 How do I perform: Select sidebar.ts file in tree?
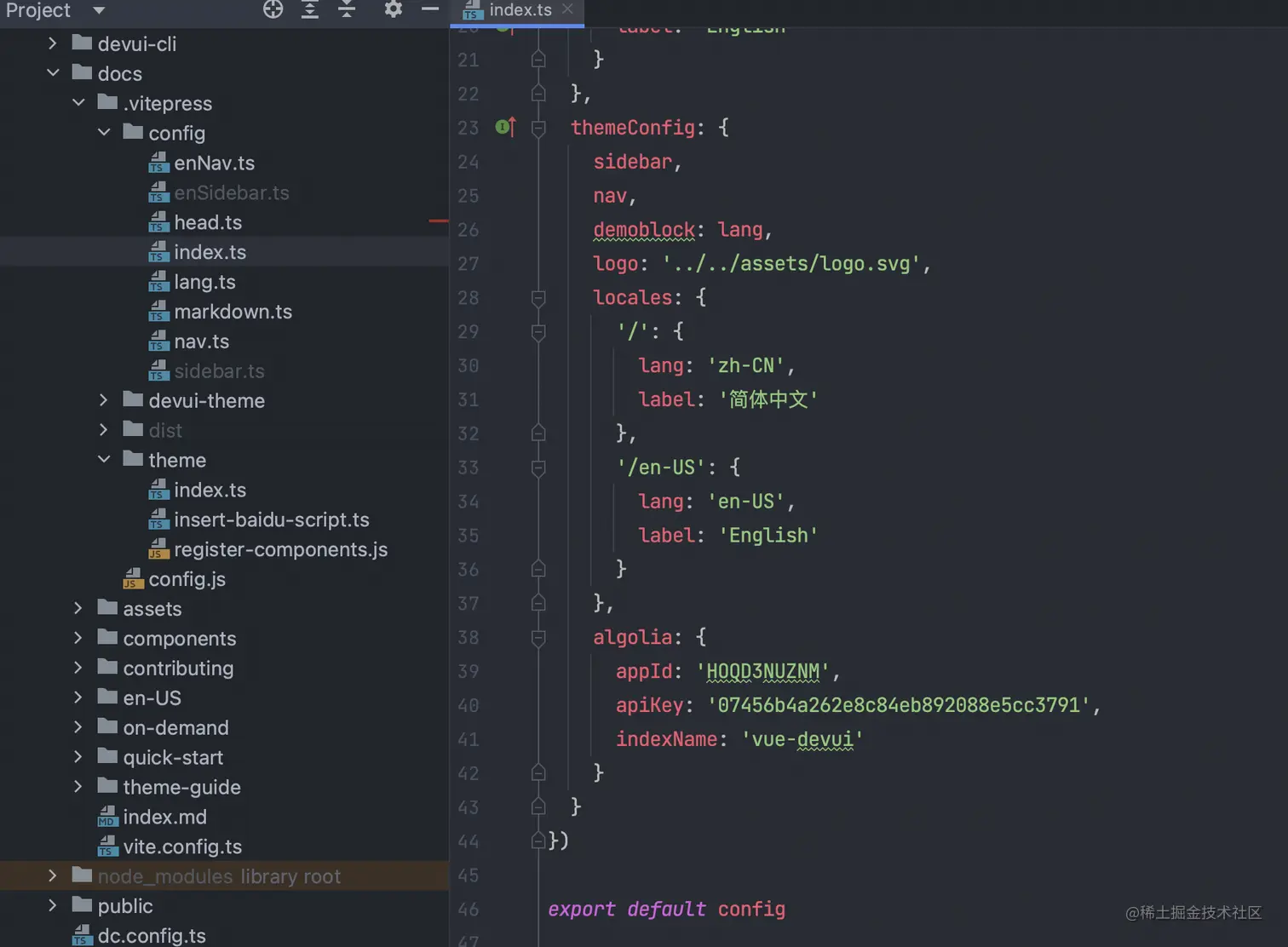pos(219,371)
